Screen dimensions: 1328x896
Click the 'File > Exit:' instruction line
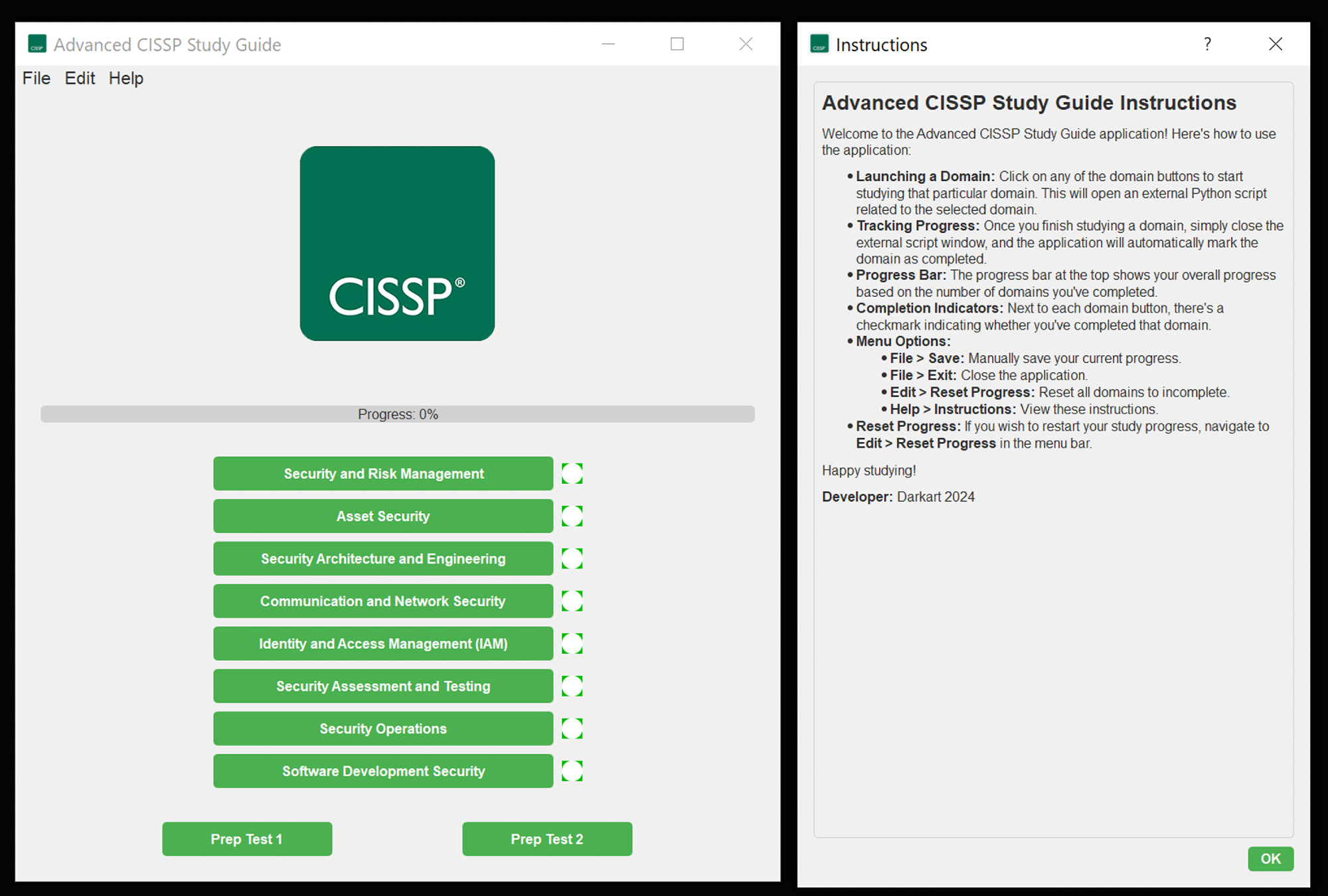pos(989,376)
